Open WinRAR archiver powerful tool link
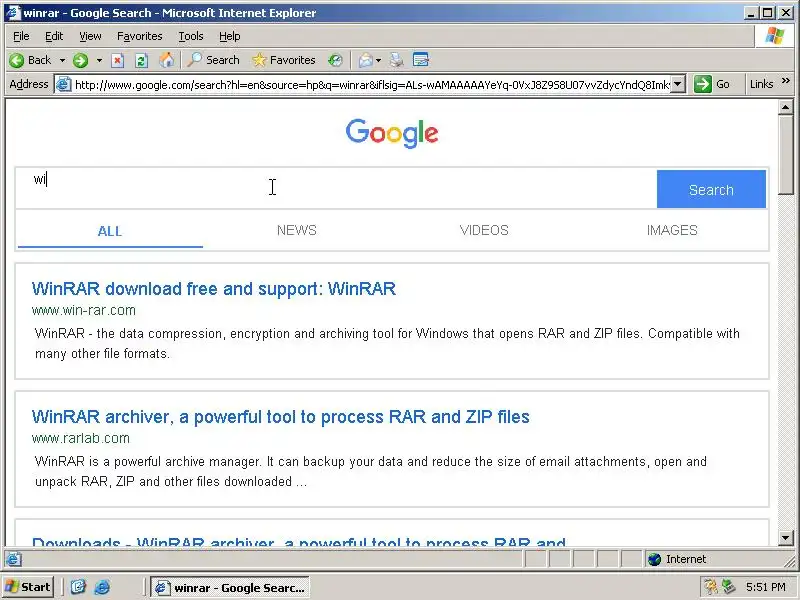Viewport: 800px width, 600px height. 281,417
